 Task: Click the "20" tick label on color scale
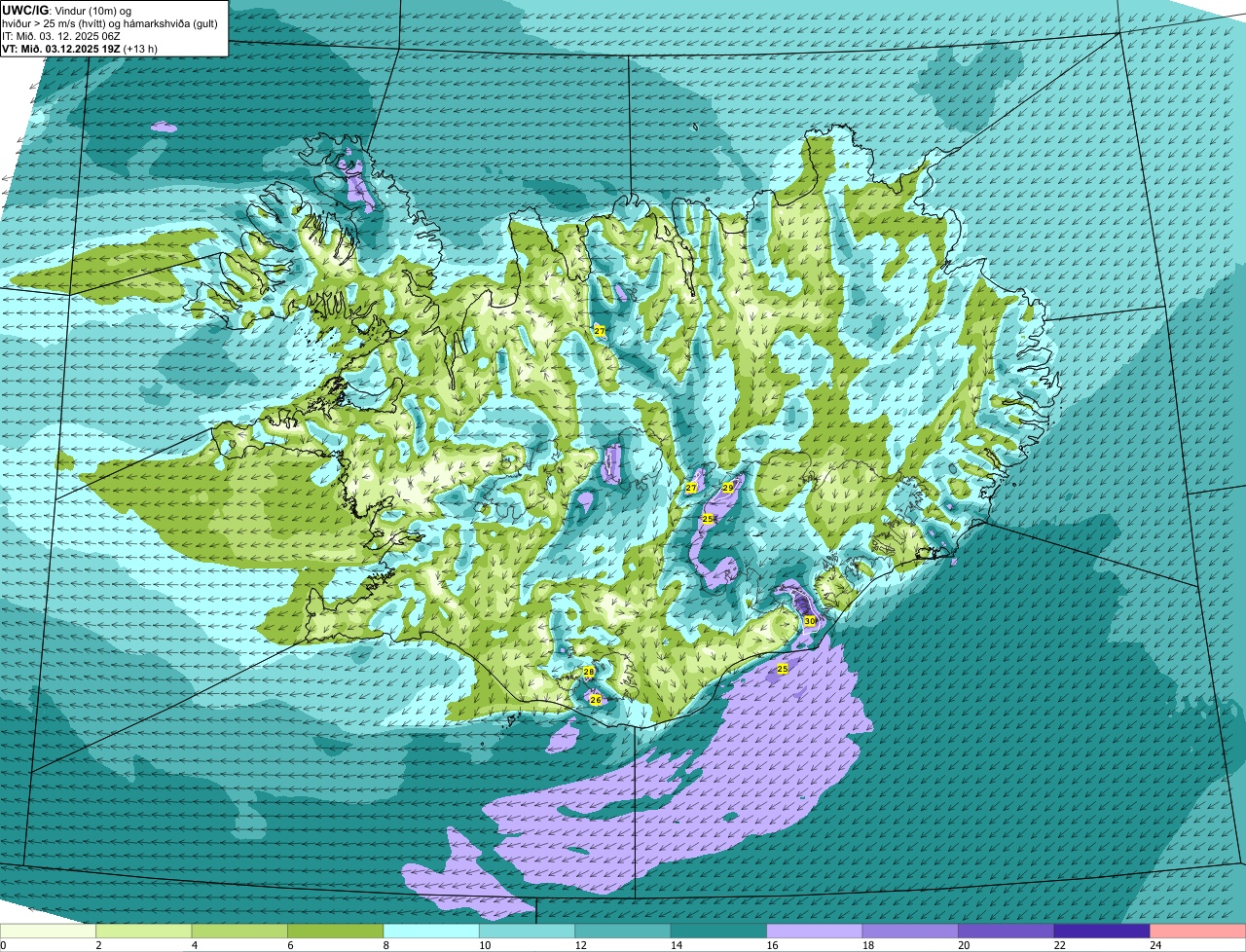pos(962,945)
